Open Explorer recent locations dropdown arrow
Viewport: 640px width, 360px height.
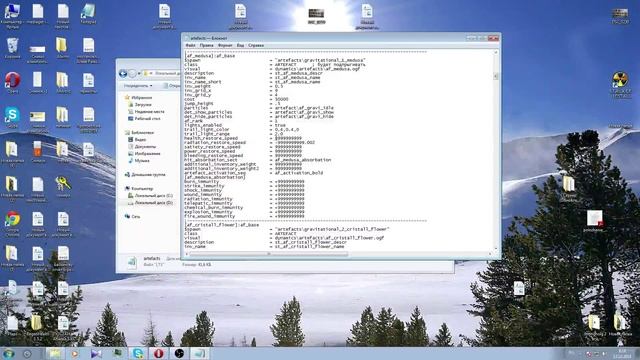139,74
